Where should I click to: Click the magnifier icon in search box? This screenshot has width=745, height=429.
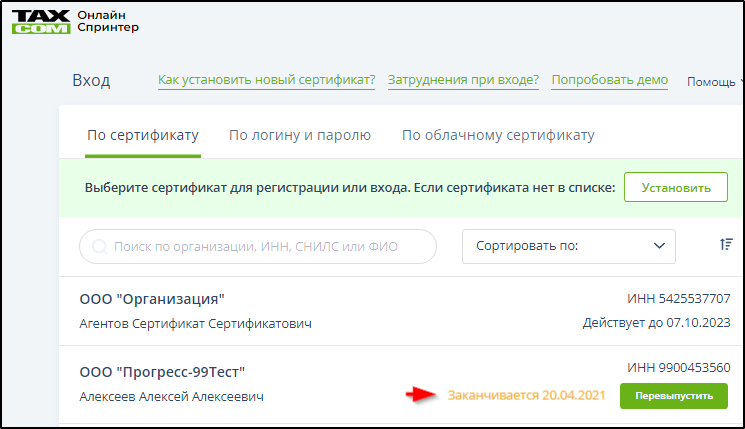(x=99, y=246)
